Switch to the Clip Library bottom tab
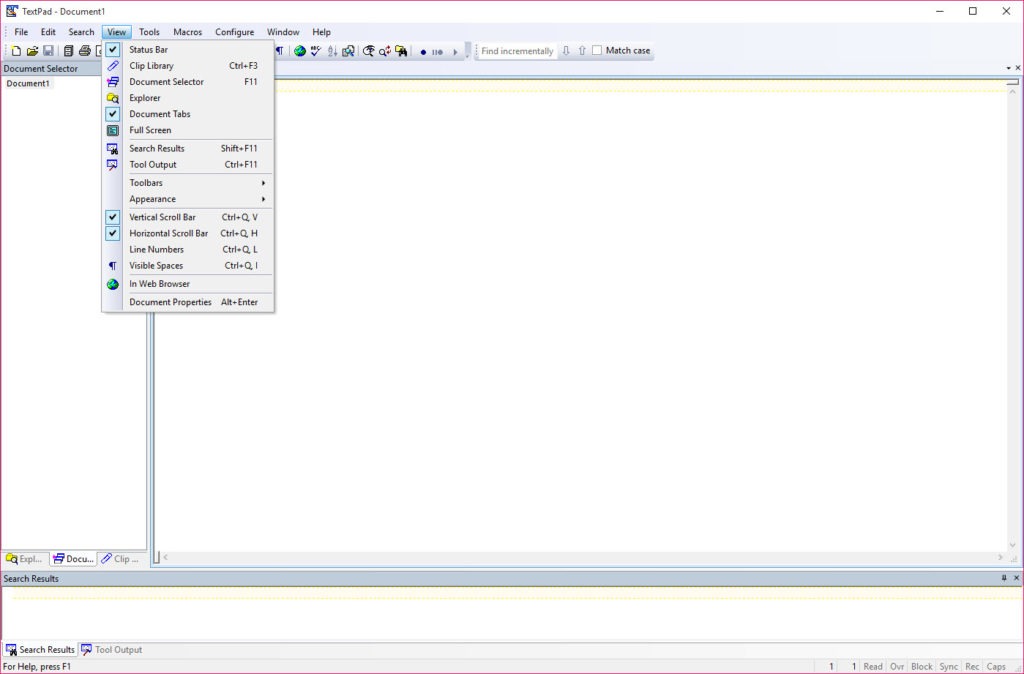The height and width of the screenshot is (674, 1024). point(120,559)
